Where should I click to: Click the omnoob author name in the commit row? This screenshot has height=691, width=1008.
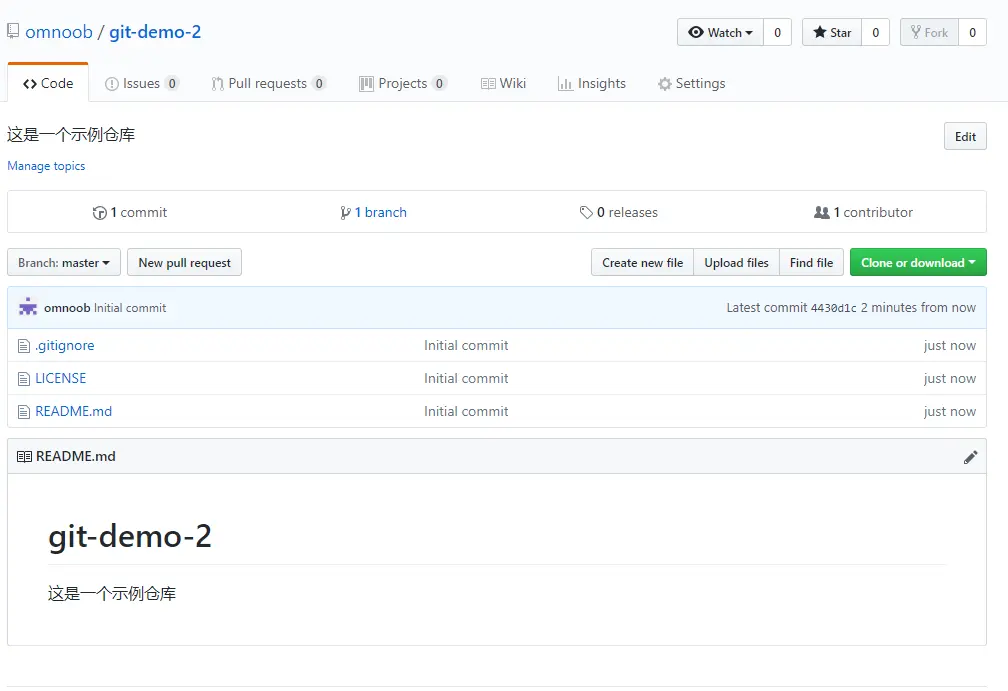point(67,308)
